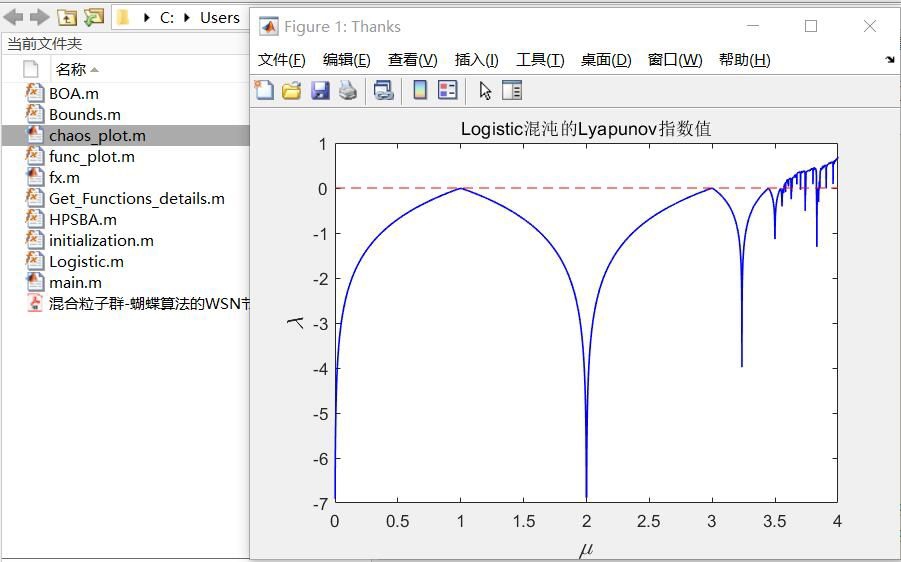901x562 pixels.
Task: Click the Link Plot toolbar icon
Action: [383, 90]
